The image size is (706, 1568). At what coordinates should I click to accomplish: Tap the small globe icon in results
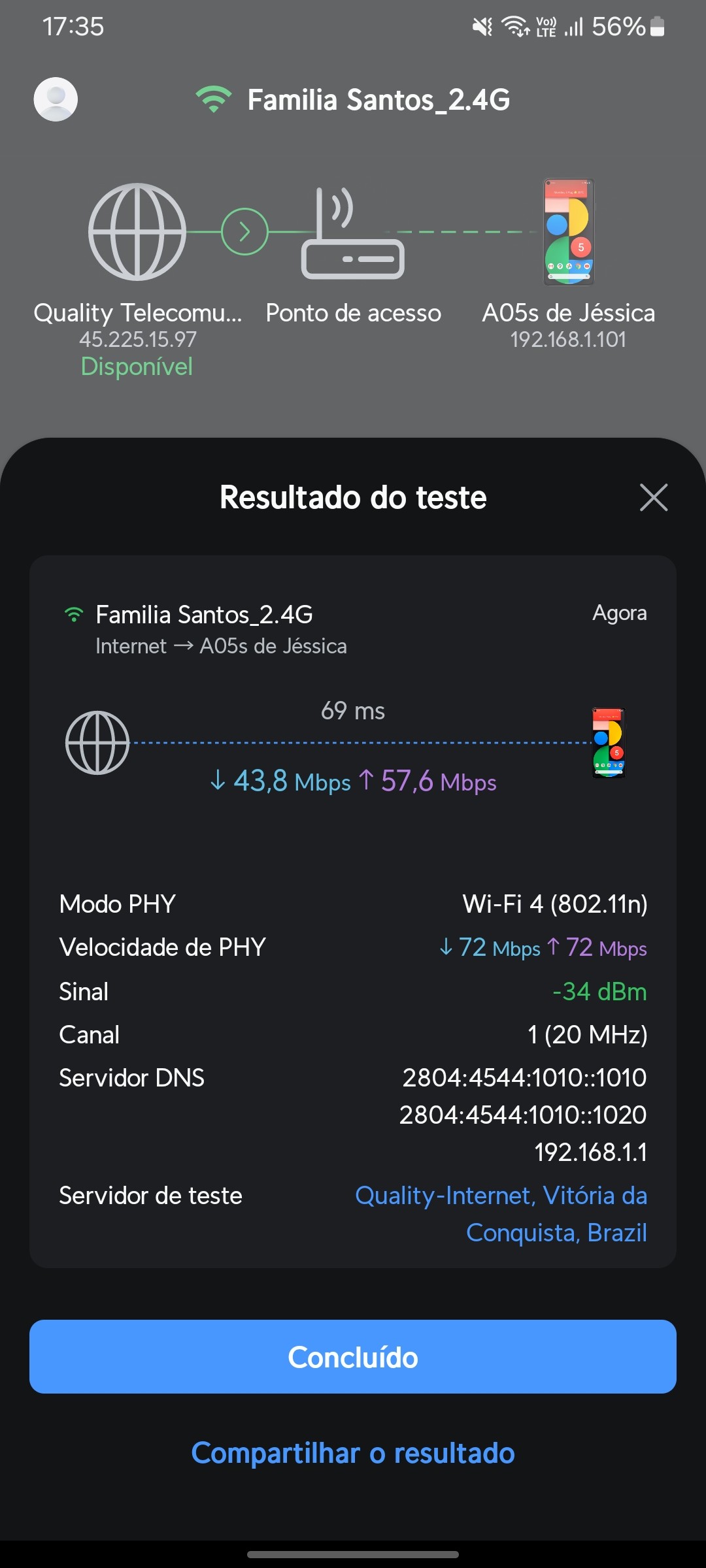click(x=97, y=743)
